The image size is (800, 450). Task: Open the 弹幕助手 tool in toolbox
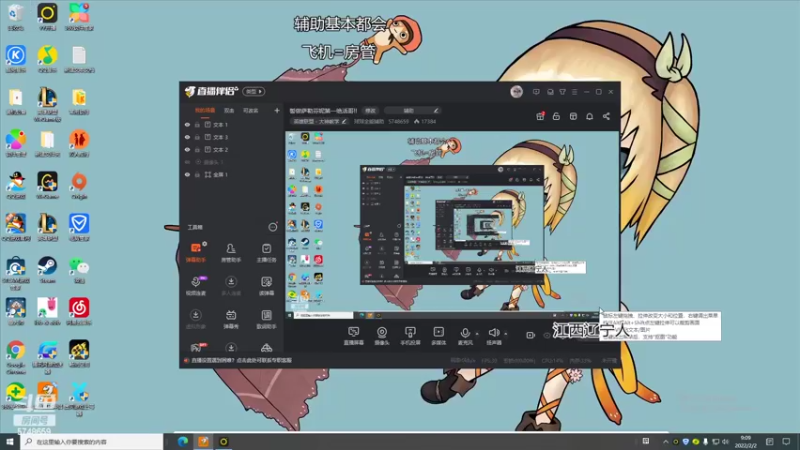(196, 253)
